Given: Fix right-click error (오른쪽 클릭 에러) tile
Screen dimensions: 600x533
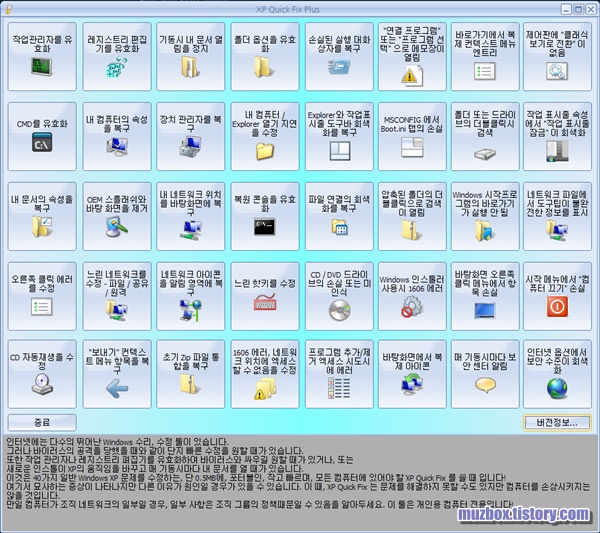Looking at the screenshot, I should point(42,296).
